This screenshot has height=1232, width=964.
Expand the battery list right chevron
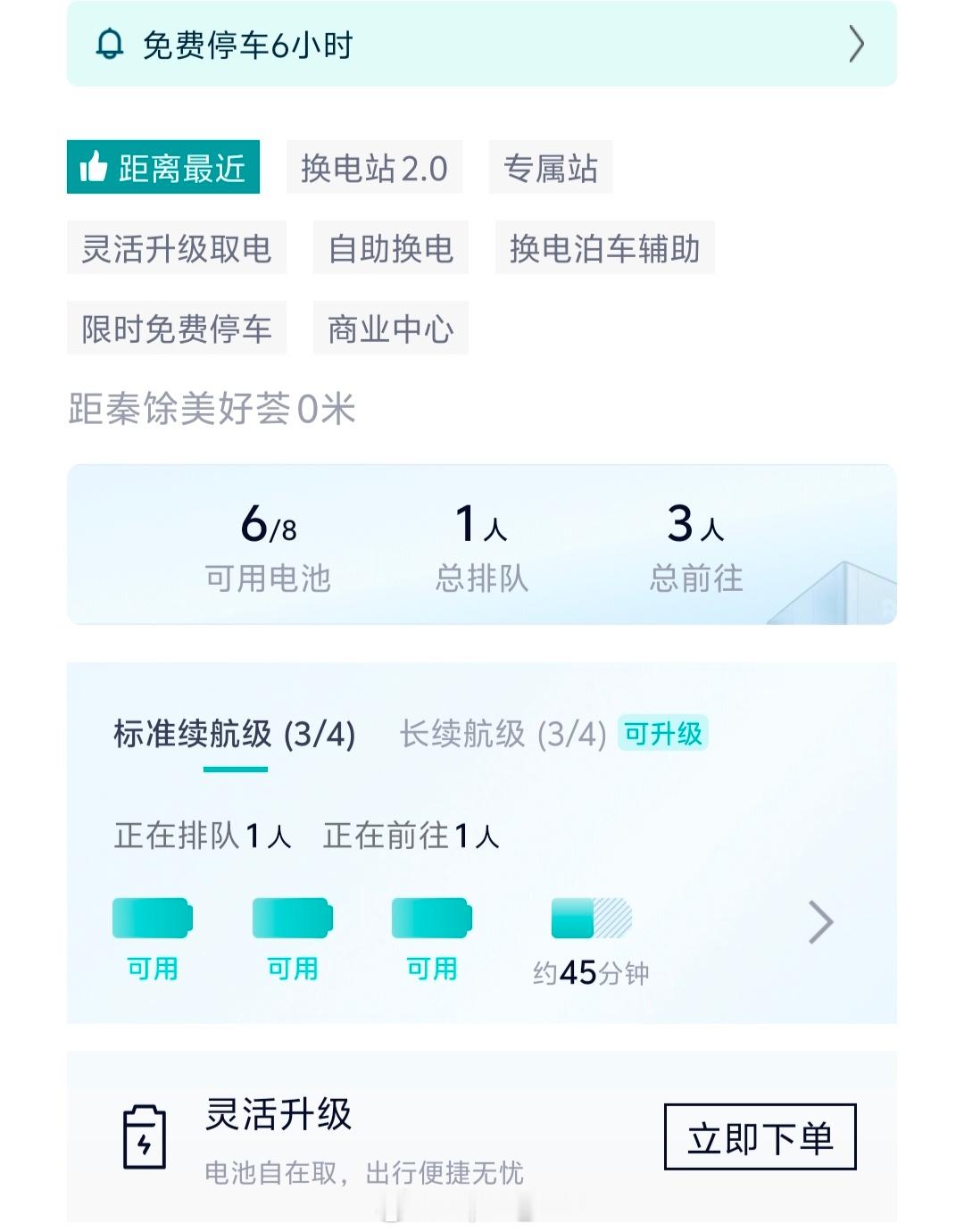pos(820,922)
